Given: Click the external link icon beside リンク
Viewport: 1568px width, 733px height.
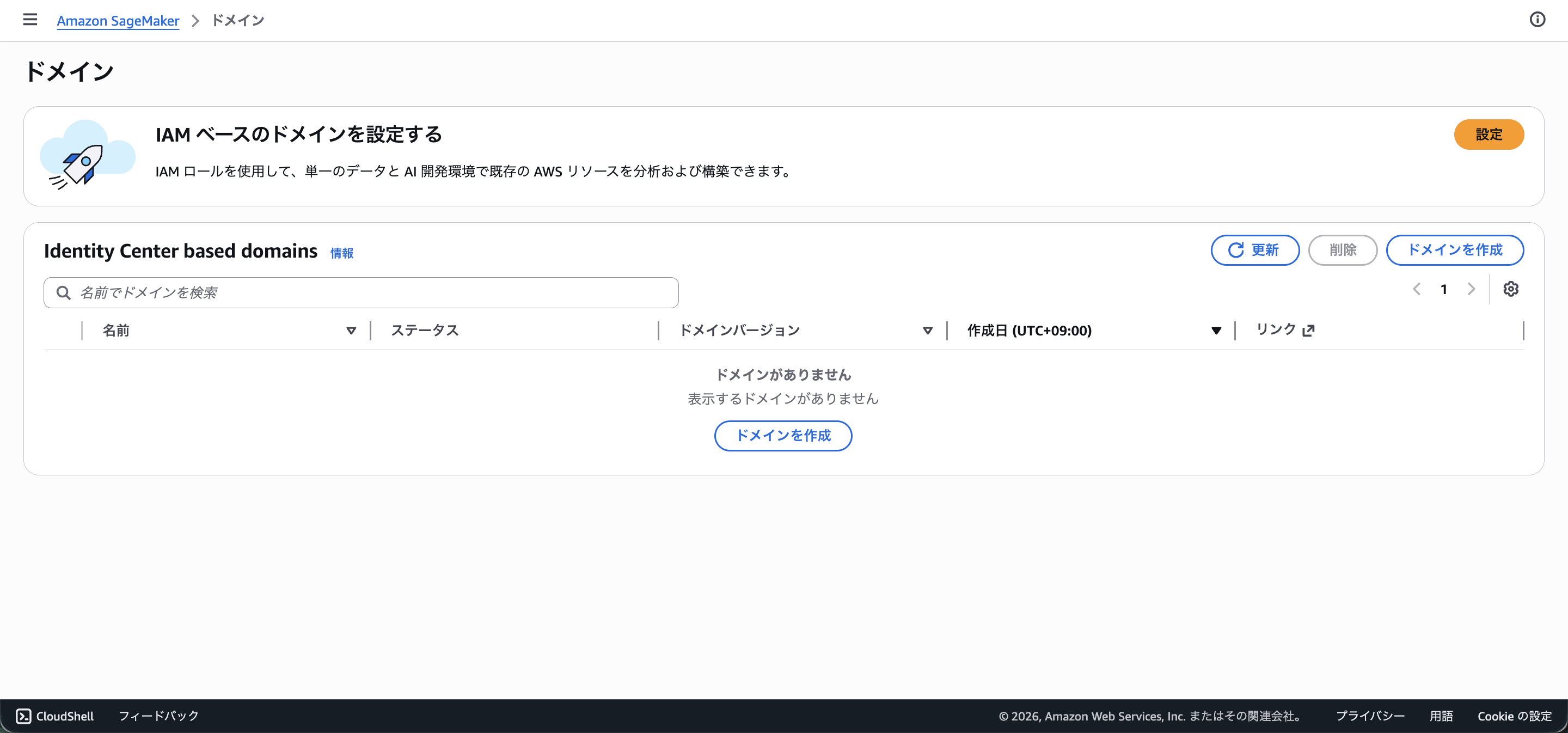Looking at the screenshot, I should point(1308,331).
